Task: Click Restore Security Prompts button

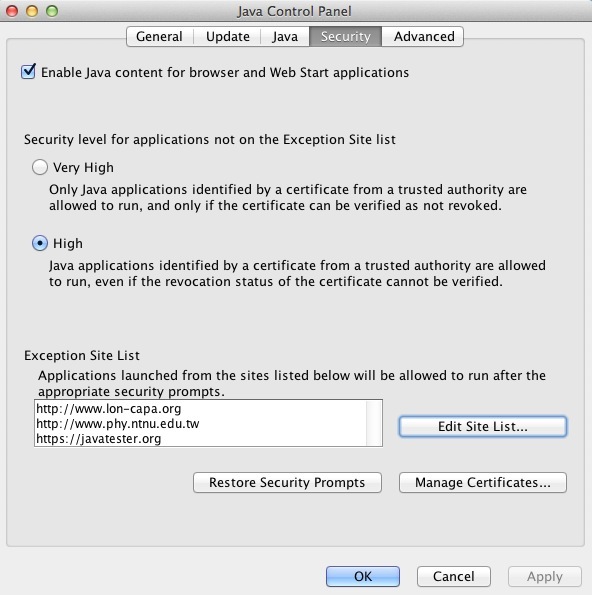Action: (x=287, y=483)
